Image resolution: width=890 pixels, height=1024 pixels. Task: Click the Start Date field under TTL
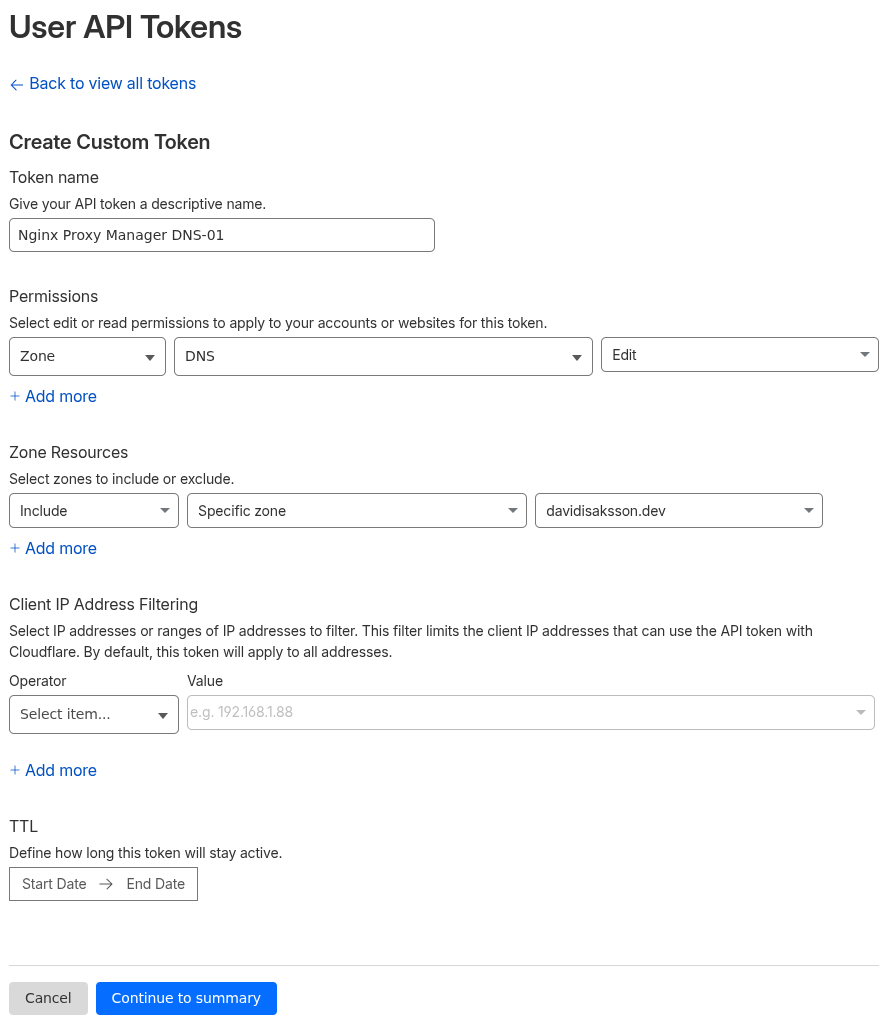point(54,884)
